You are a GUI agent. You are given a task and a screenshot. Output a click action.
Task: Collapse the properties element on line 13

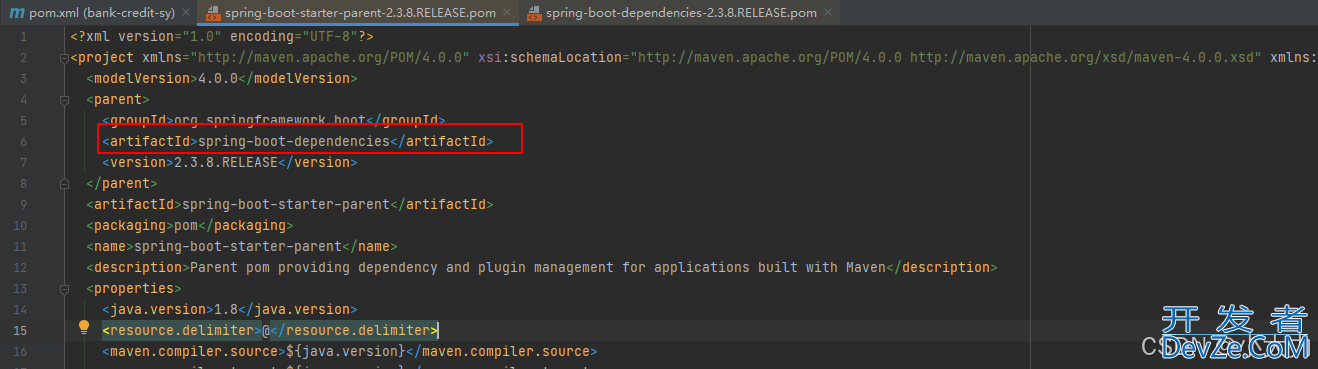pyautogui.click(x=64, y=288)
